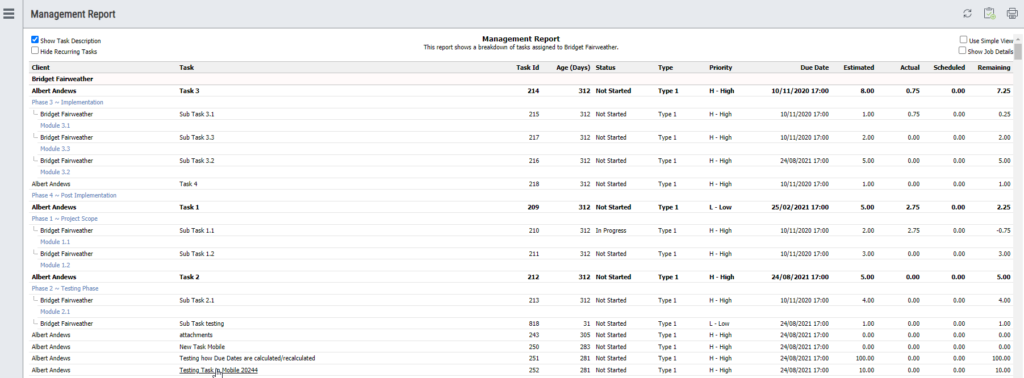Sort by the Due Date column header
This screenshot has width=1024, height=378.
tap(814, 67)
